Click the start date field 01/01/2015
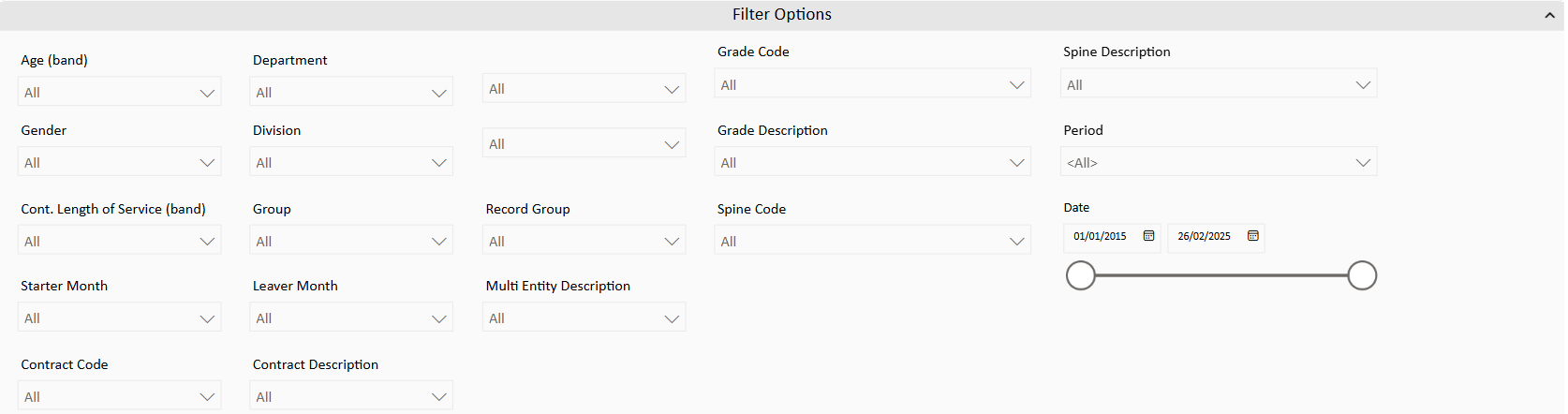This screenshot has width=1568, height=414. tap(1101, 236)
